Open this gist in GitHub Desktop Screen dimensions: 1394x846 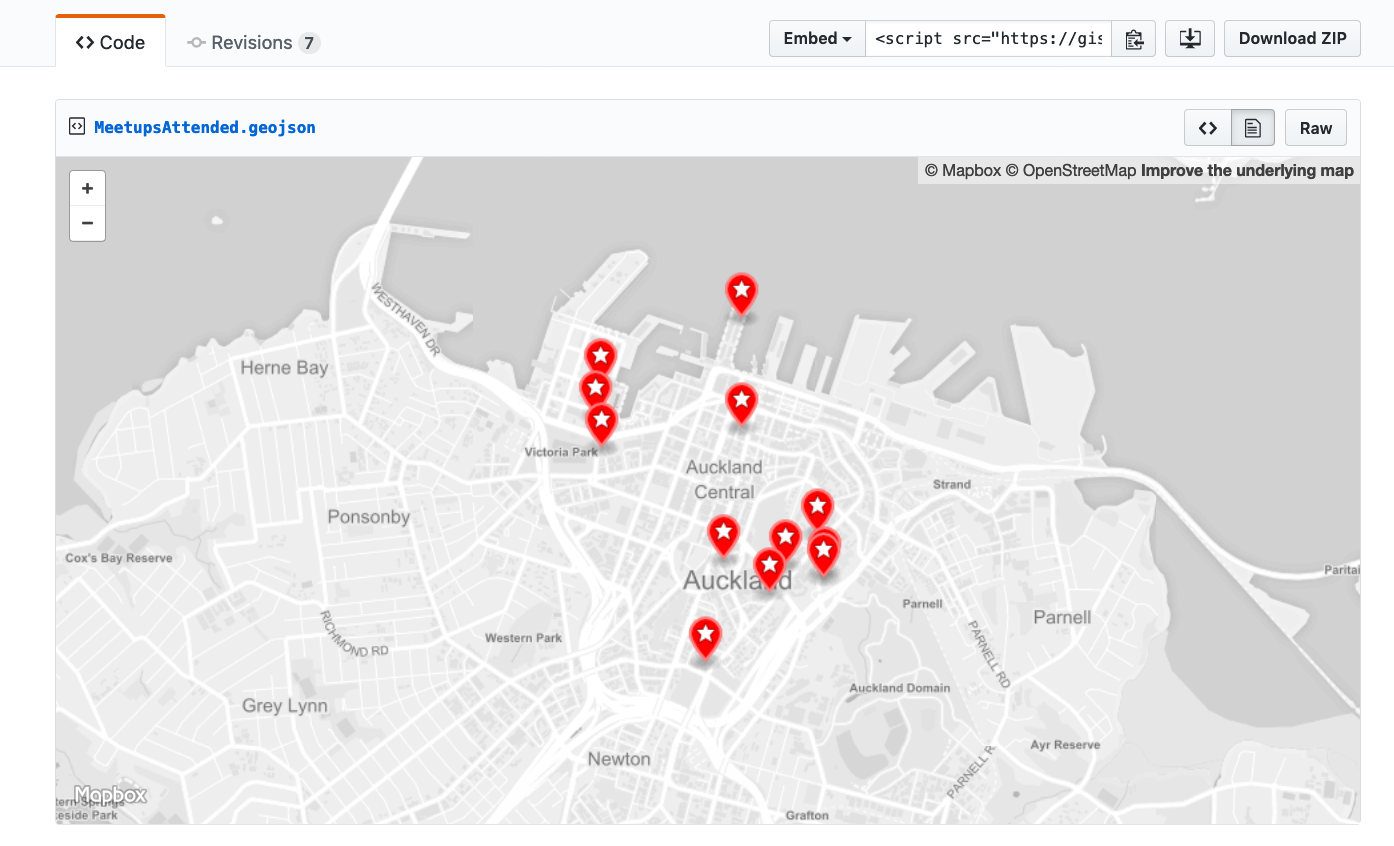point(1189,39)
